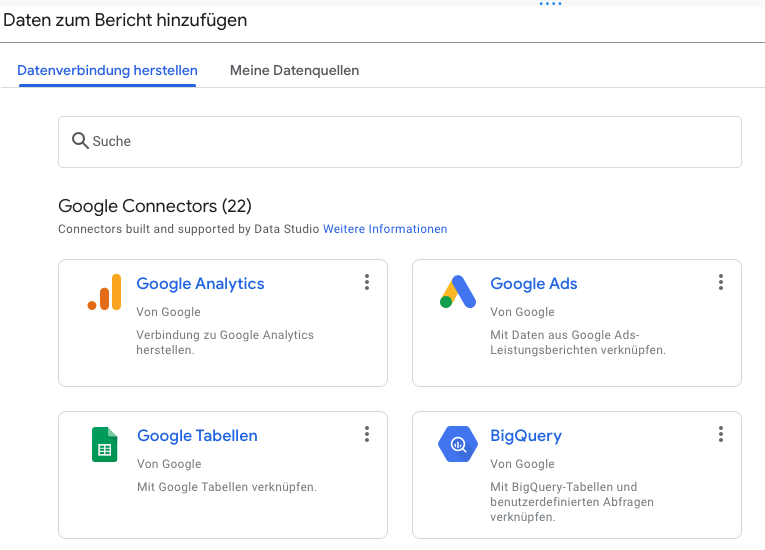Click 'Connectors built and supported by Data Studio'
This screenshot has height=550, width=765.
click(188, 229)
